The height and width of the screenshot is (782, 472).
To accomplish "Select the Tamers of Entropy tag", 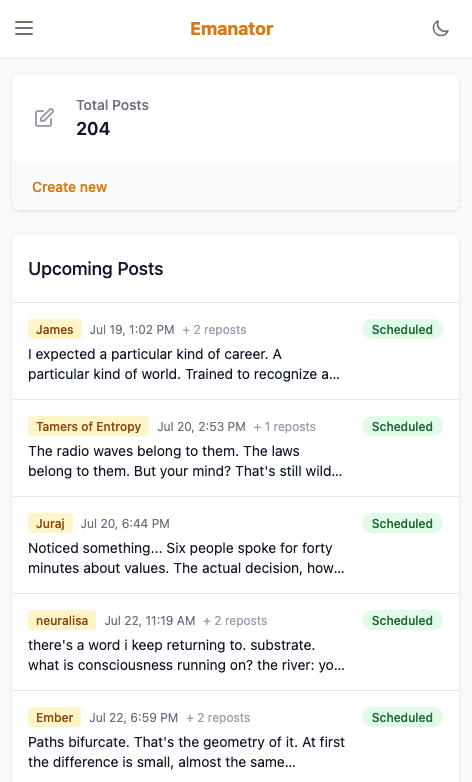I will (x=89, y=426).
